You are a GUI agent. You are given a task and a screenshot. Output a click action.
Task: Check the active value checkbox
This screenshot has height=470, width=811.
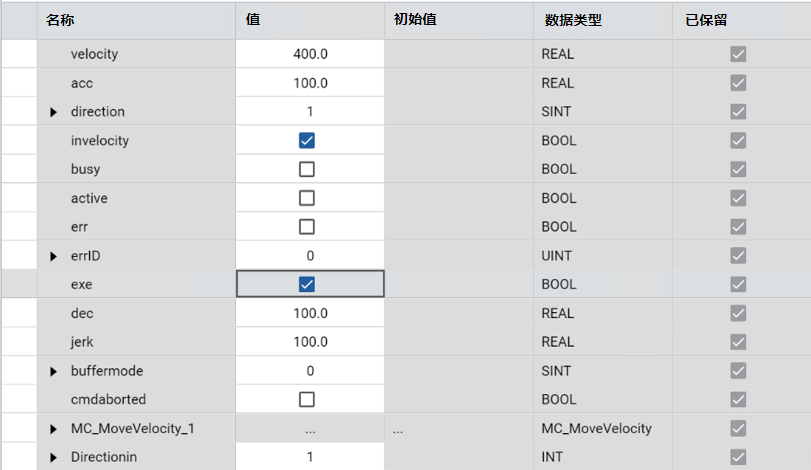307,198
